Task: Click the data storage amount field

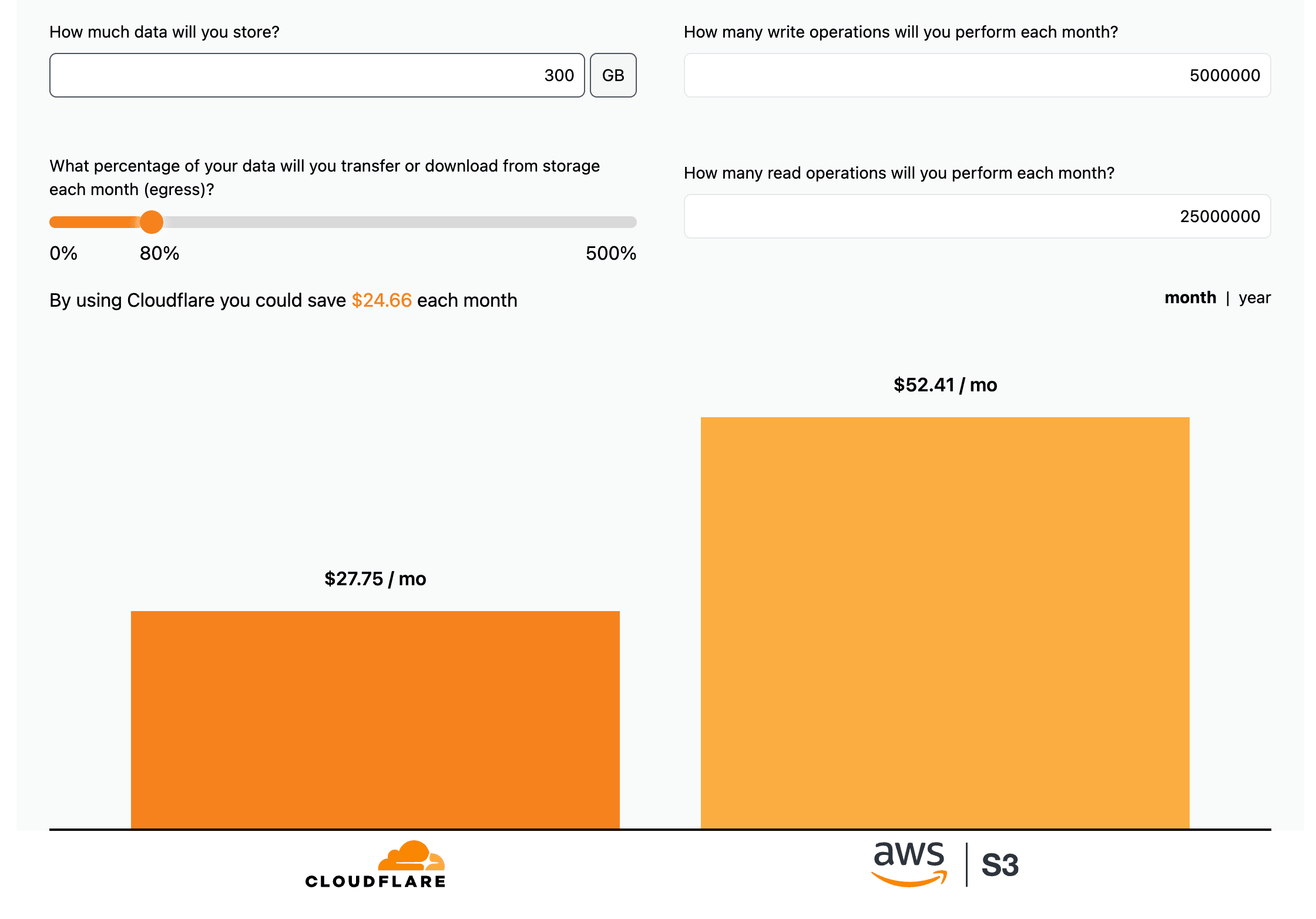Action: [317, 75]
